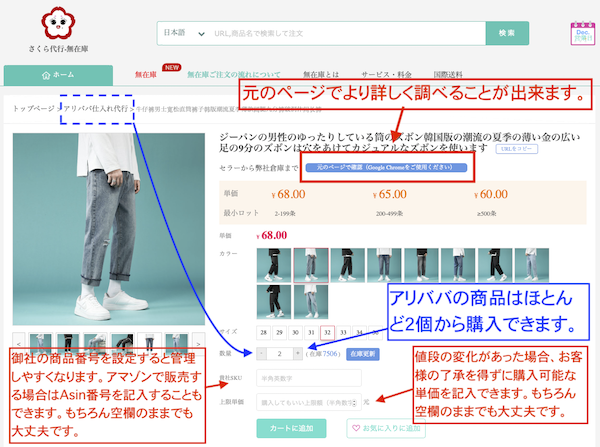Click お気に入りに追加 favorites button
Screen dimensions: 600x447
tap(386, 428)
